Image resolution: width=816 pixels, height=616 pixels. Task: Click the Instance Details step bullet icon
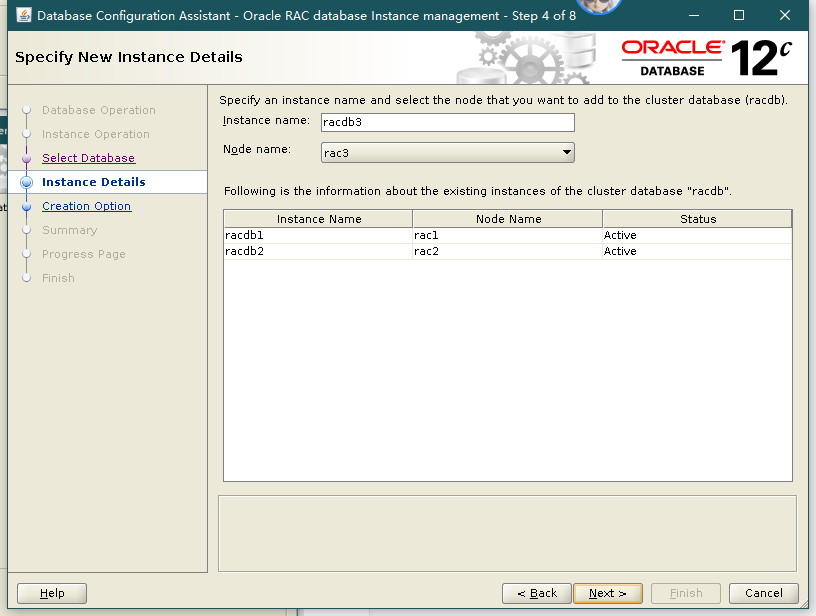pos(27,182)
